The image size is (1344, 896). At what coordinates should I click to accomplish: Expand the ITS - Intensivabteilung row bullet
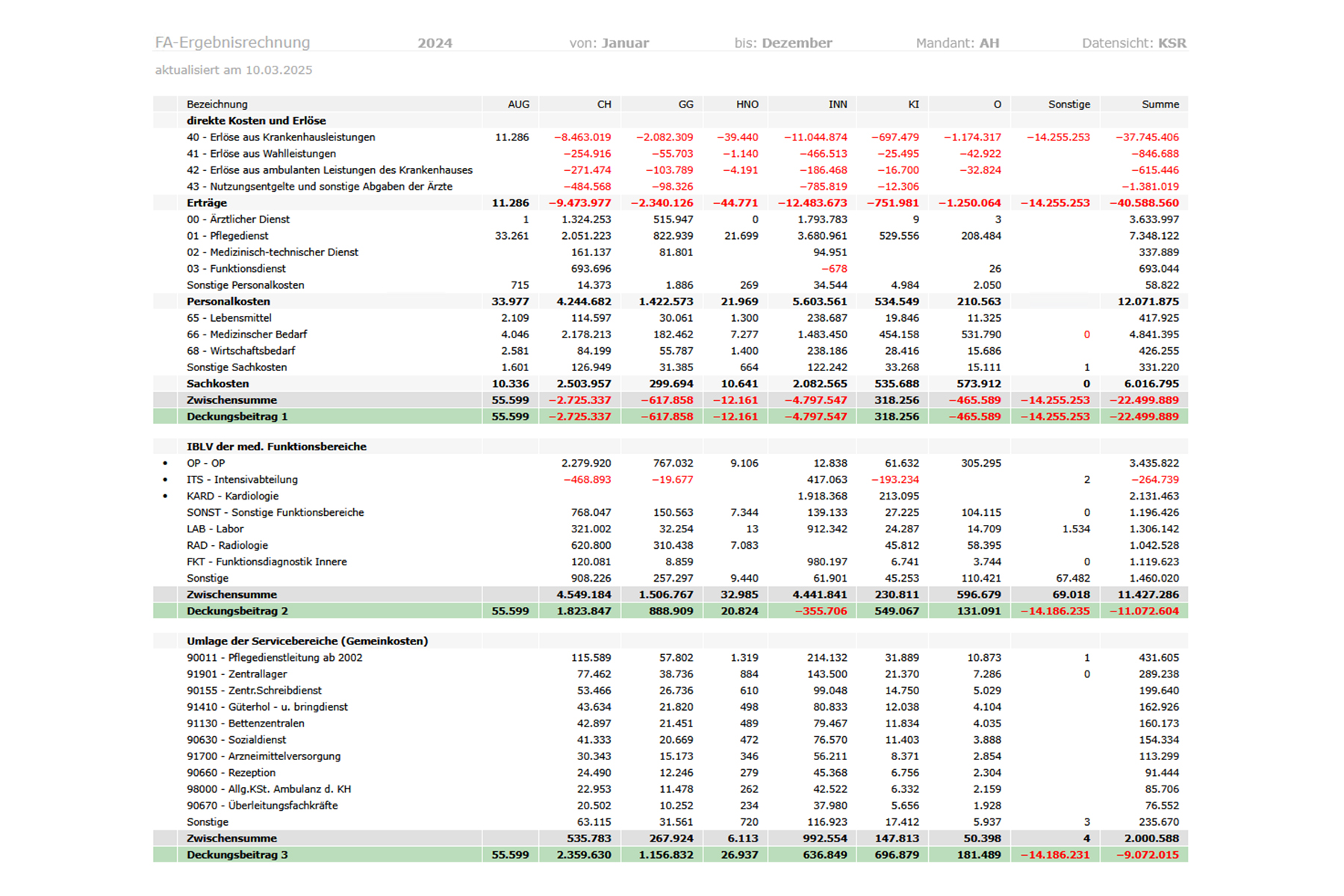click(165, 479)
